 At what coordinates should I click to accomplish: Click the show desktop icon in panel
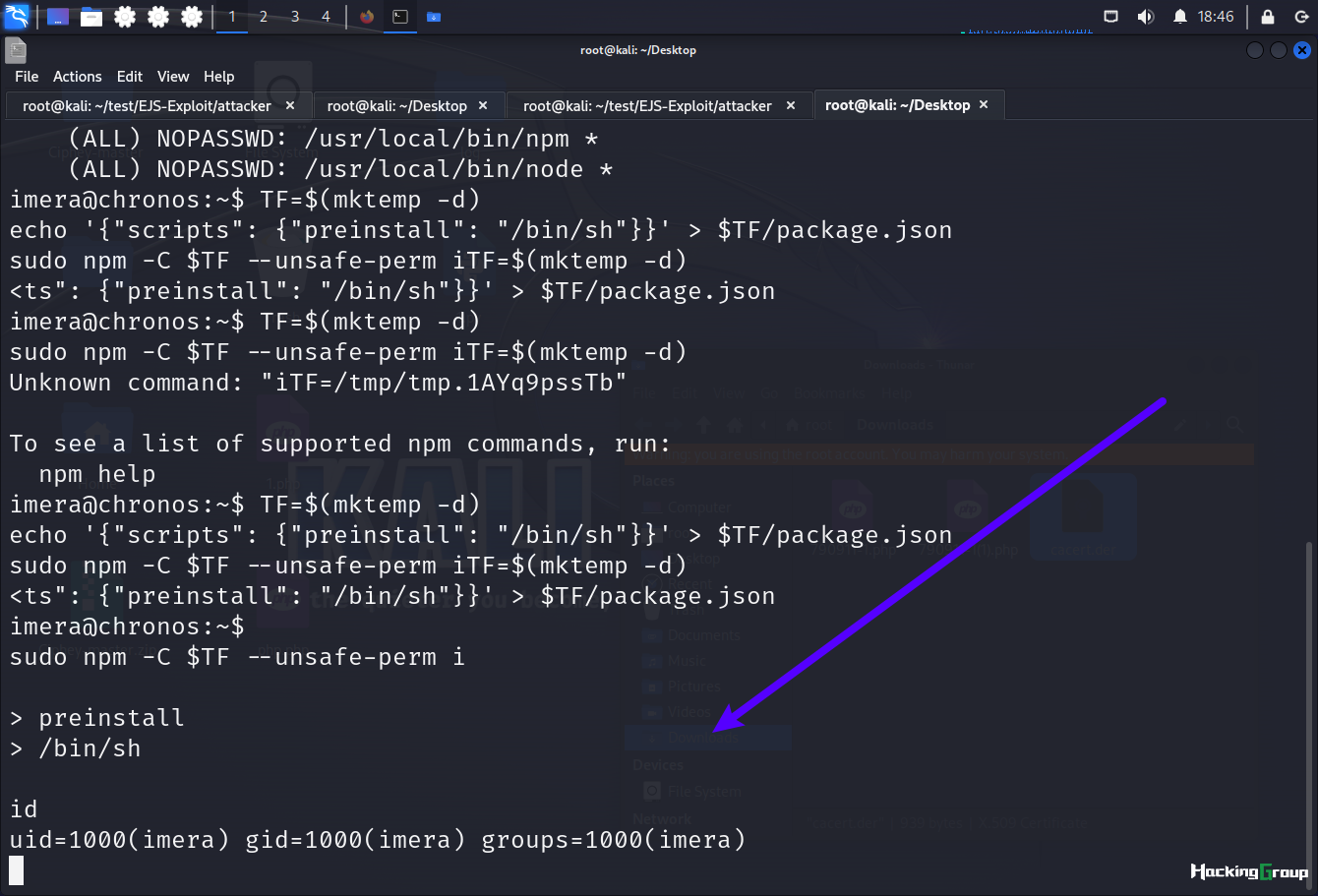point(58,17)
